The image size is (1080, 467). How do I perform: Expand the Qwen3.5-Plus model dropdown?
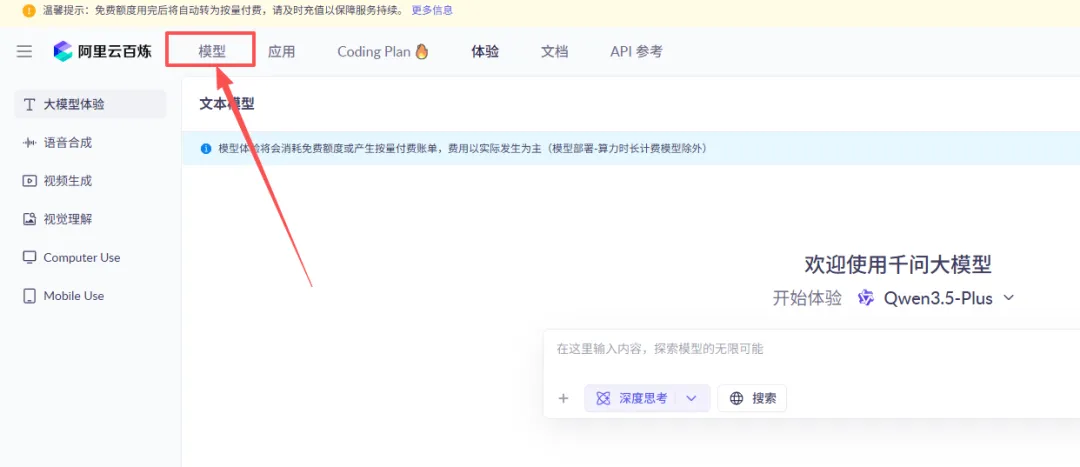click(936, 298)
